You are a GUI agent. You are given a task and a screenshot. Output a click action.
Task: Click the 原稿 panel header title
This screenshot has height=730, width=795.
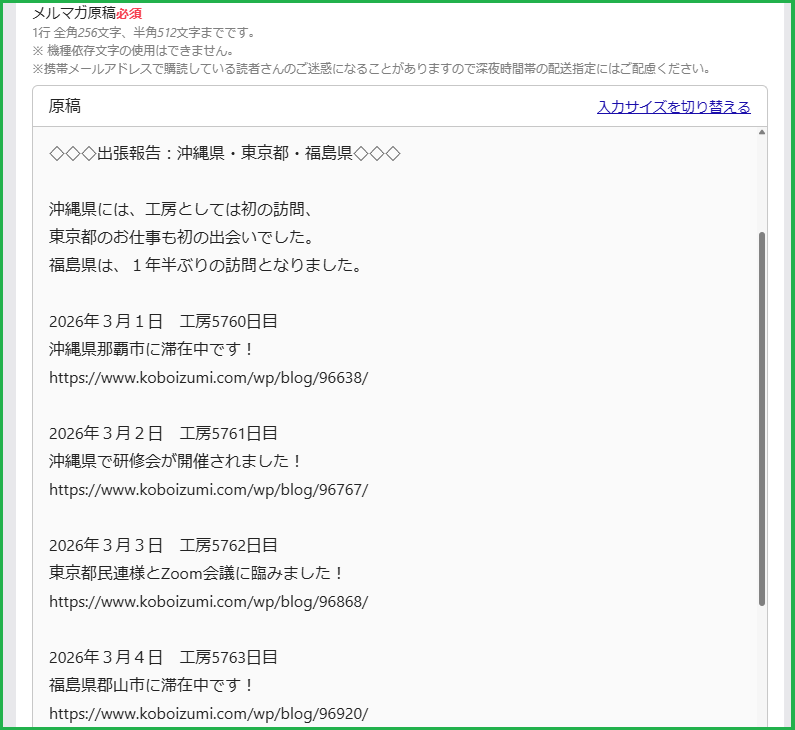(65, 106)
